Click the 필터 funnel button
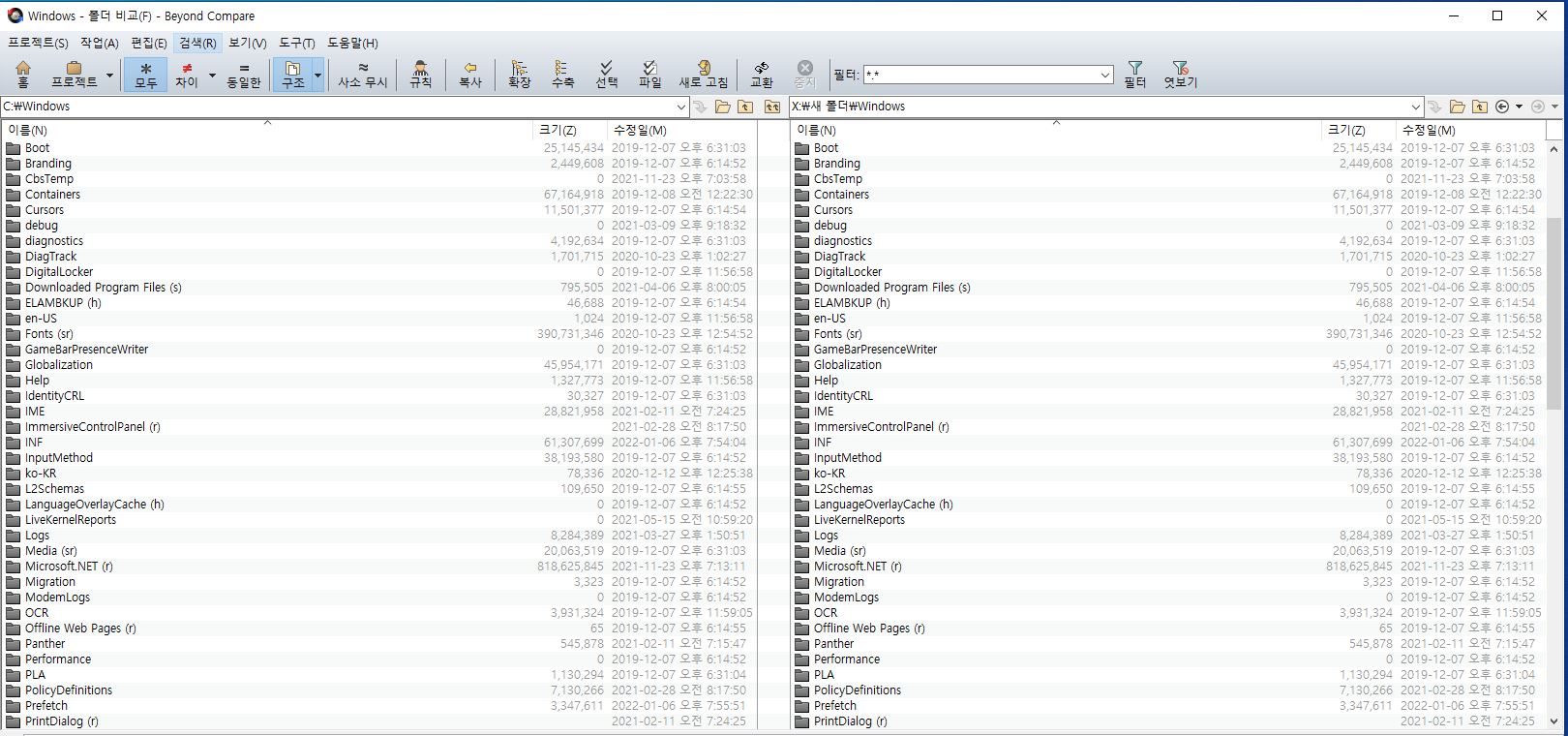The image size is (1568, 736). click(x=1135, y=75)
